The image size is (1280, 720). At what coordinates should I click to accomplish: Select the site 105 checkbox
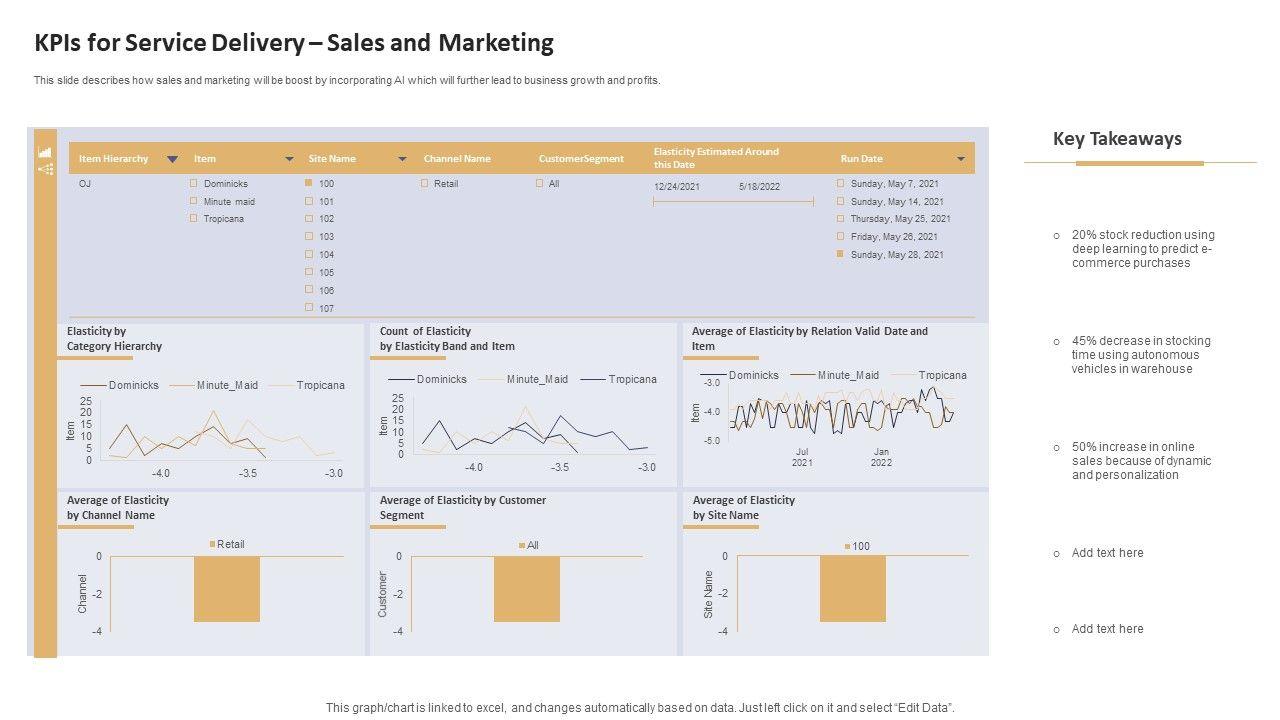coord(309,272)
